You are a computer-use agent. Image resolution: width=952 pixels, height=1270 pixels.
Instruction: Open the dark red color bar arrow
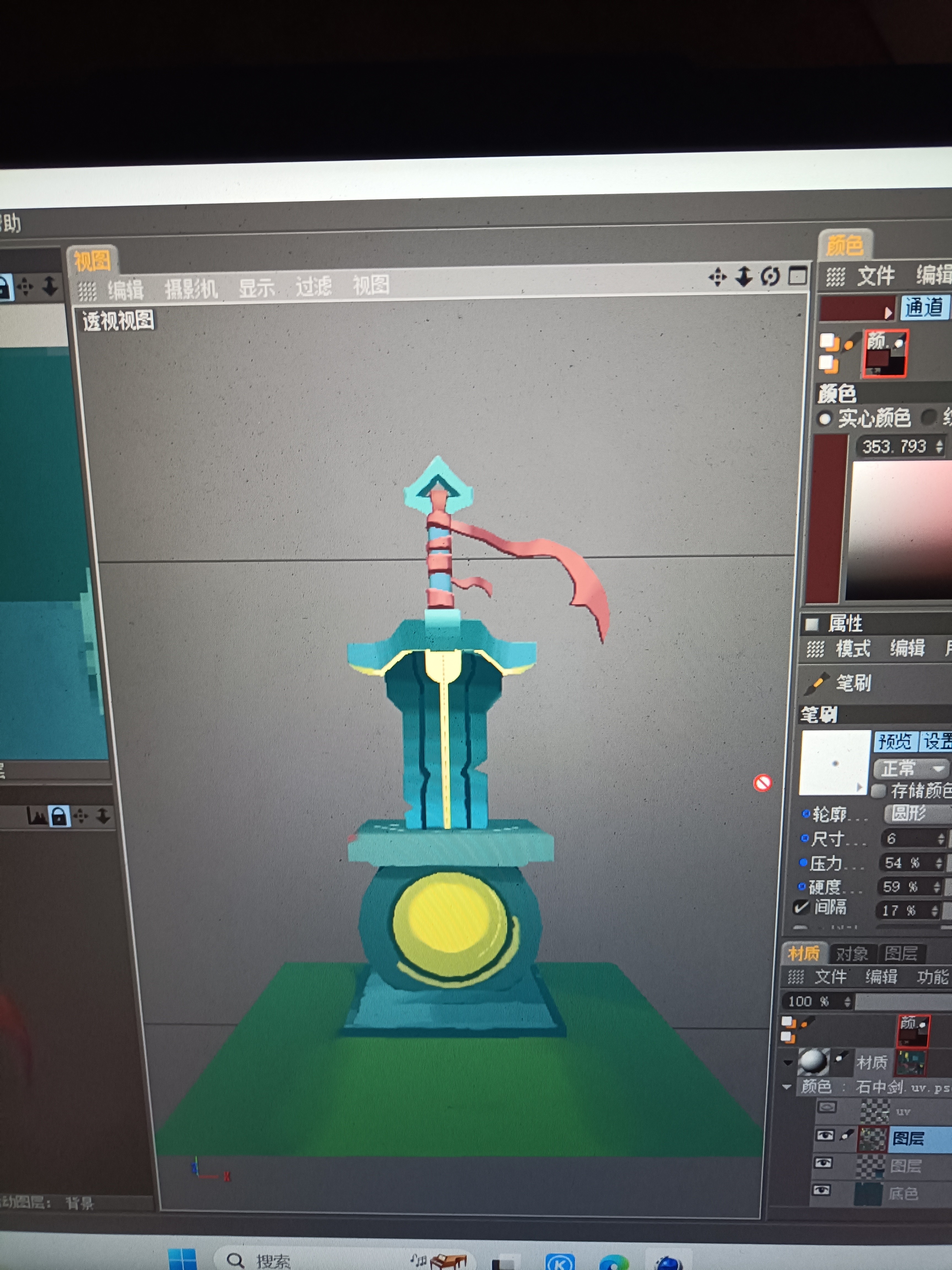[888, 313]
